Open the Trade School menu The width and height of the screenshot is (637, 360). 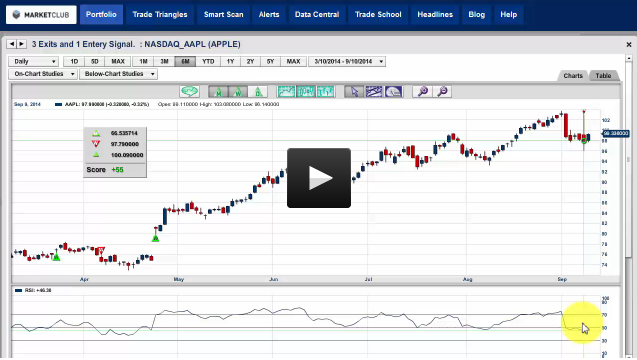[378, 15]
